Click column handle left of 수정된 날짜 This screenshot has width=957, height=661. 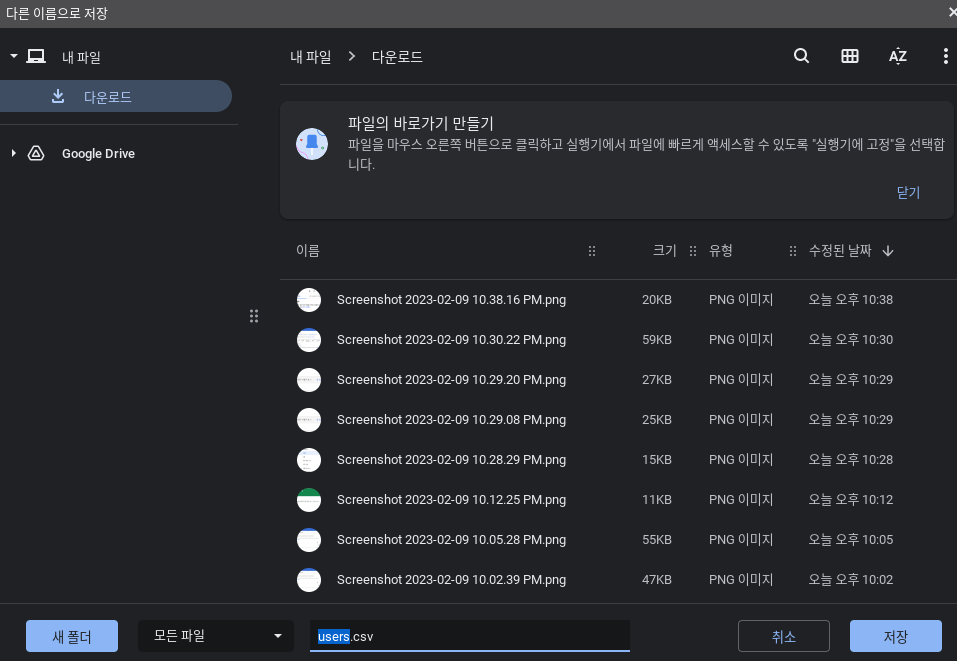tap(793, 251)
